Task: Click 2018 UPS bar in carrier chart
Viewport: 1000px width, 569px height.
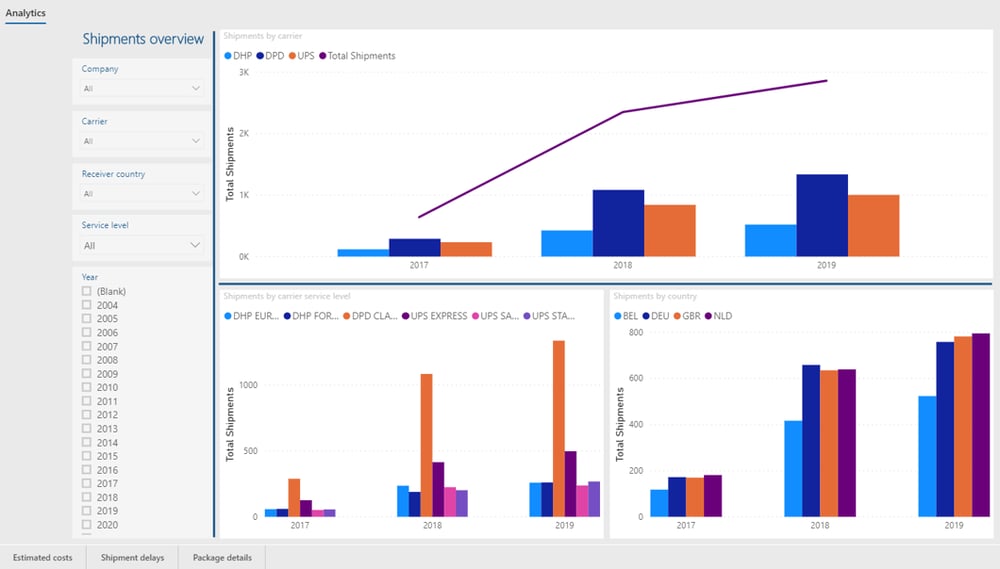Action: point(670,231)
